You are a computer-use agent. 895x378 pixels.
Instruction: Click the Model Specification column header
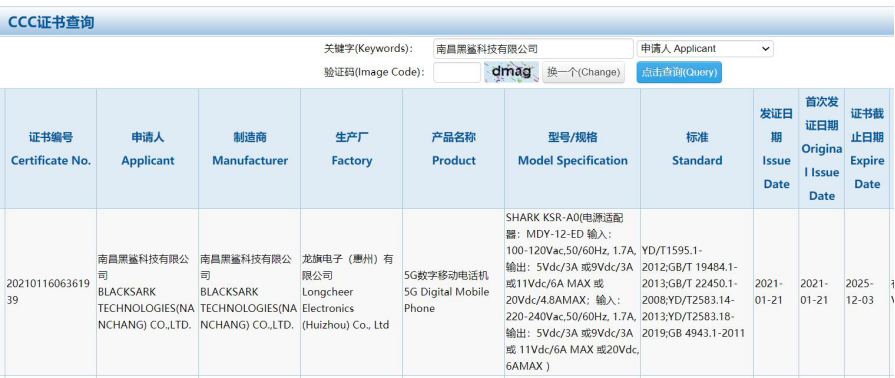point(573,149)
